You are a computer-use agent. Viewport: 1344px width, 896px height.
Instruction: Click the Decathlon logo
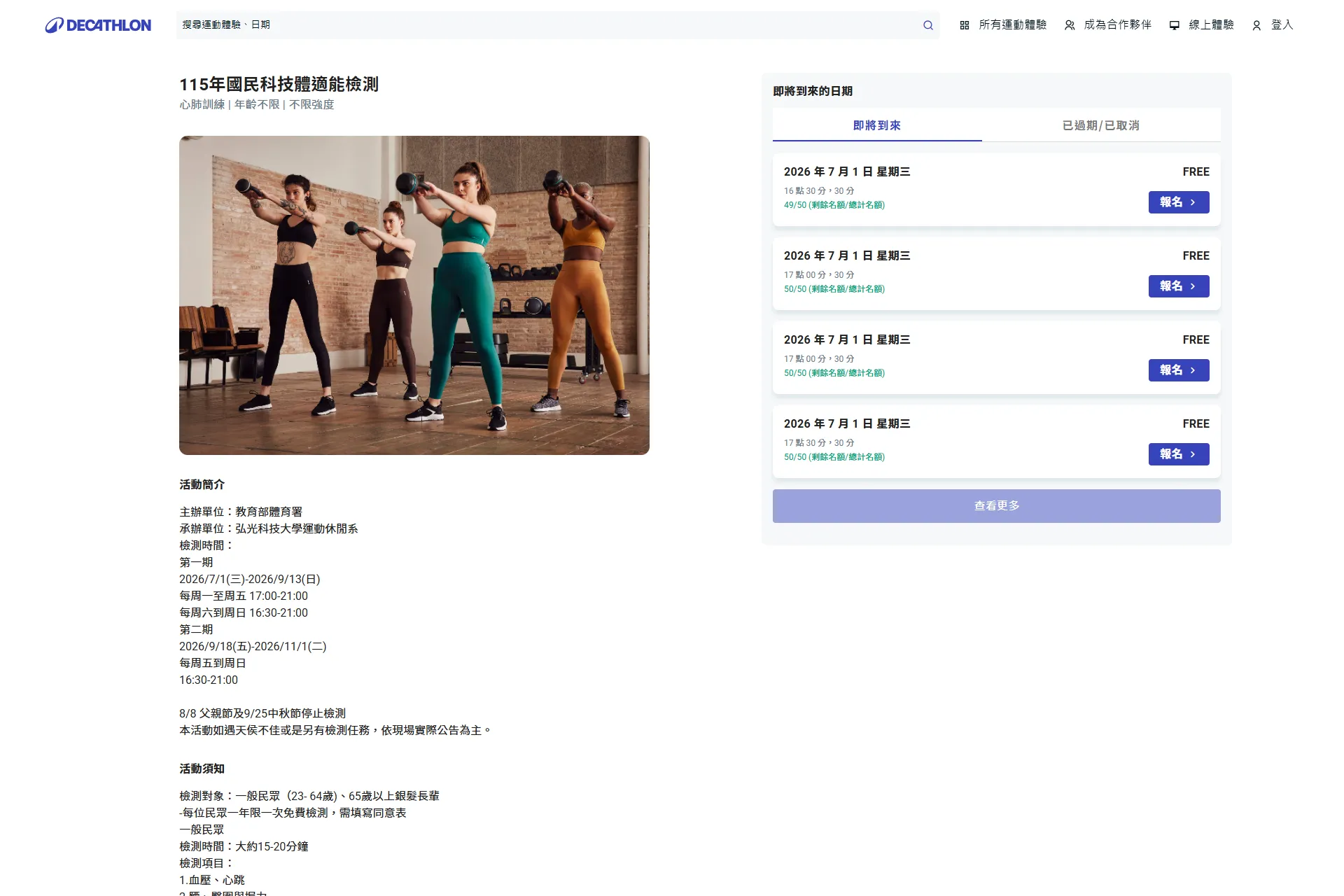98,25
